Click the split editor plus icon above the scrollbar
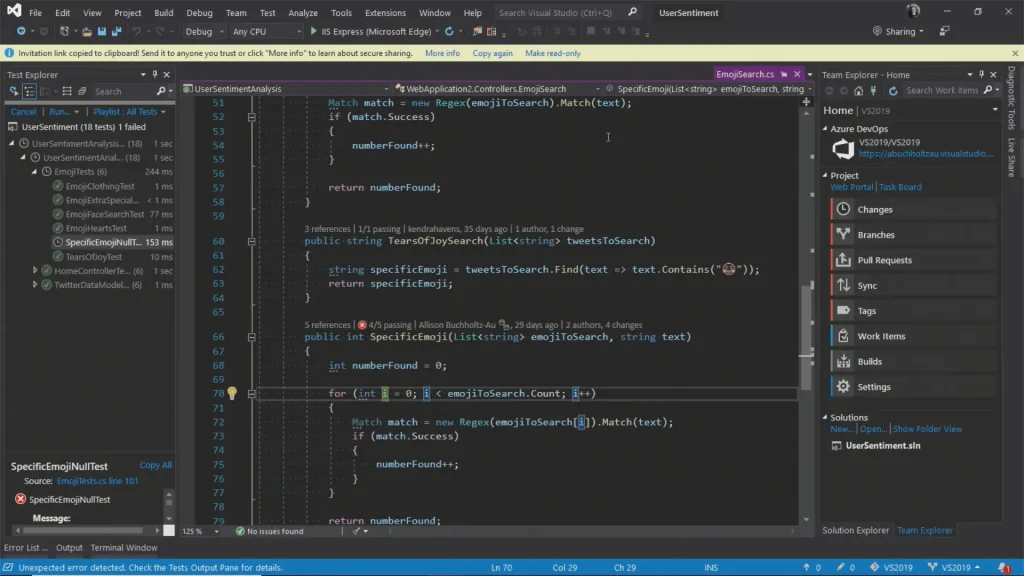1024x576 pixels. point(806,102)
